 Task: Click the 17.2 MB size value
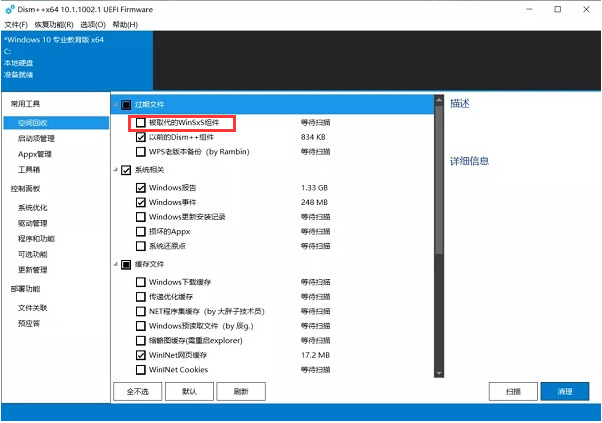point(315,355)
